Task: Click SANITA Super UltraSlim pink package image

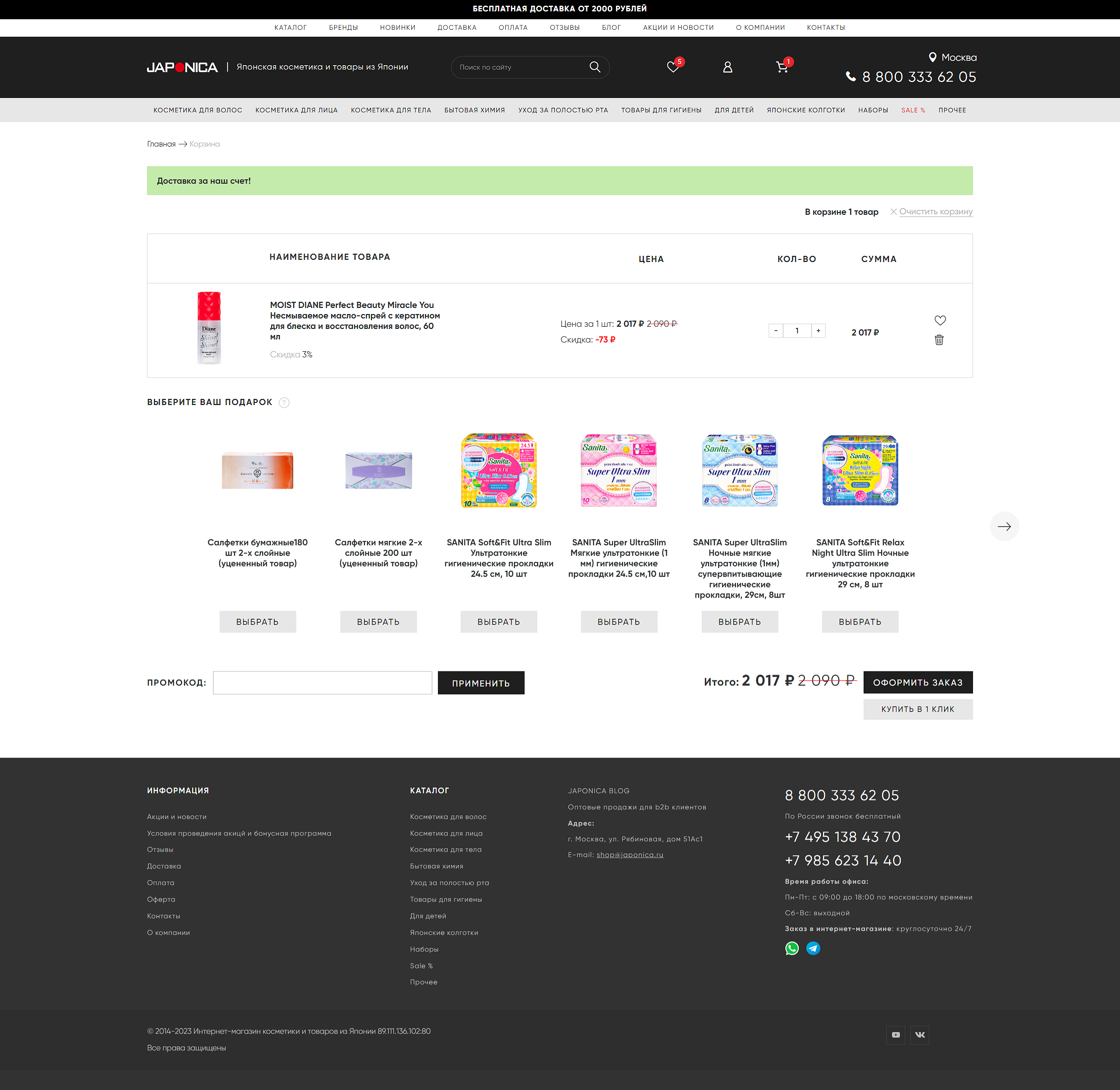Action: (619, 470)
